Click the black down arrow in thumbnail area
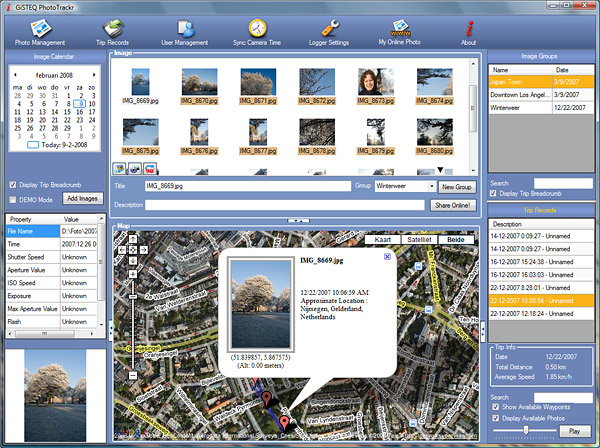 click(x=440, y=169)
